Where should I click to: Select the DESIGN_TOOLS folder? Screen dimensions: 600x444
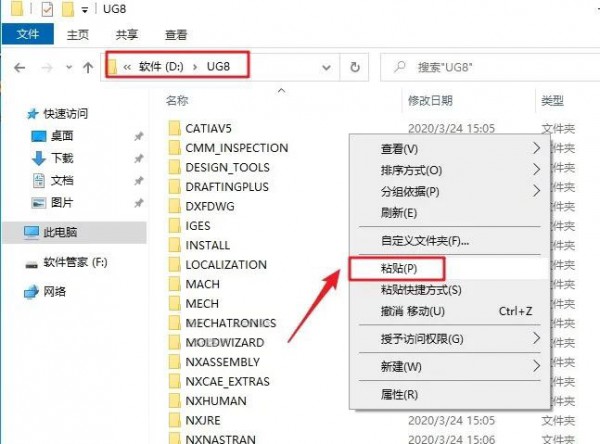[219, 167]
